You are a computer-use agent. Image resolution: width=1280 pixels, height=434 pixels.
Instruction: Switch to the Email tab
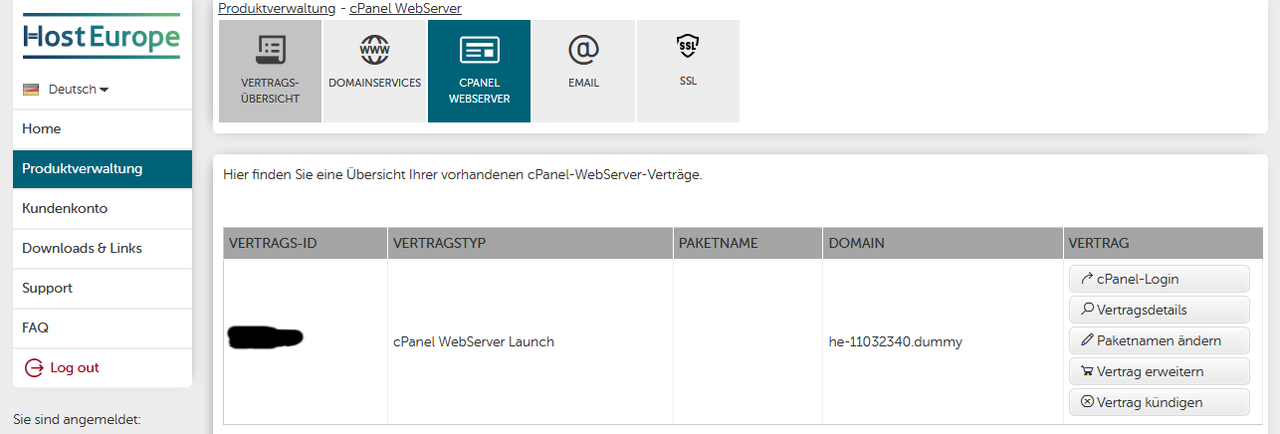[x=583, y=71]
